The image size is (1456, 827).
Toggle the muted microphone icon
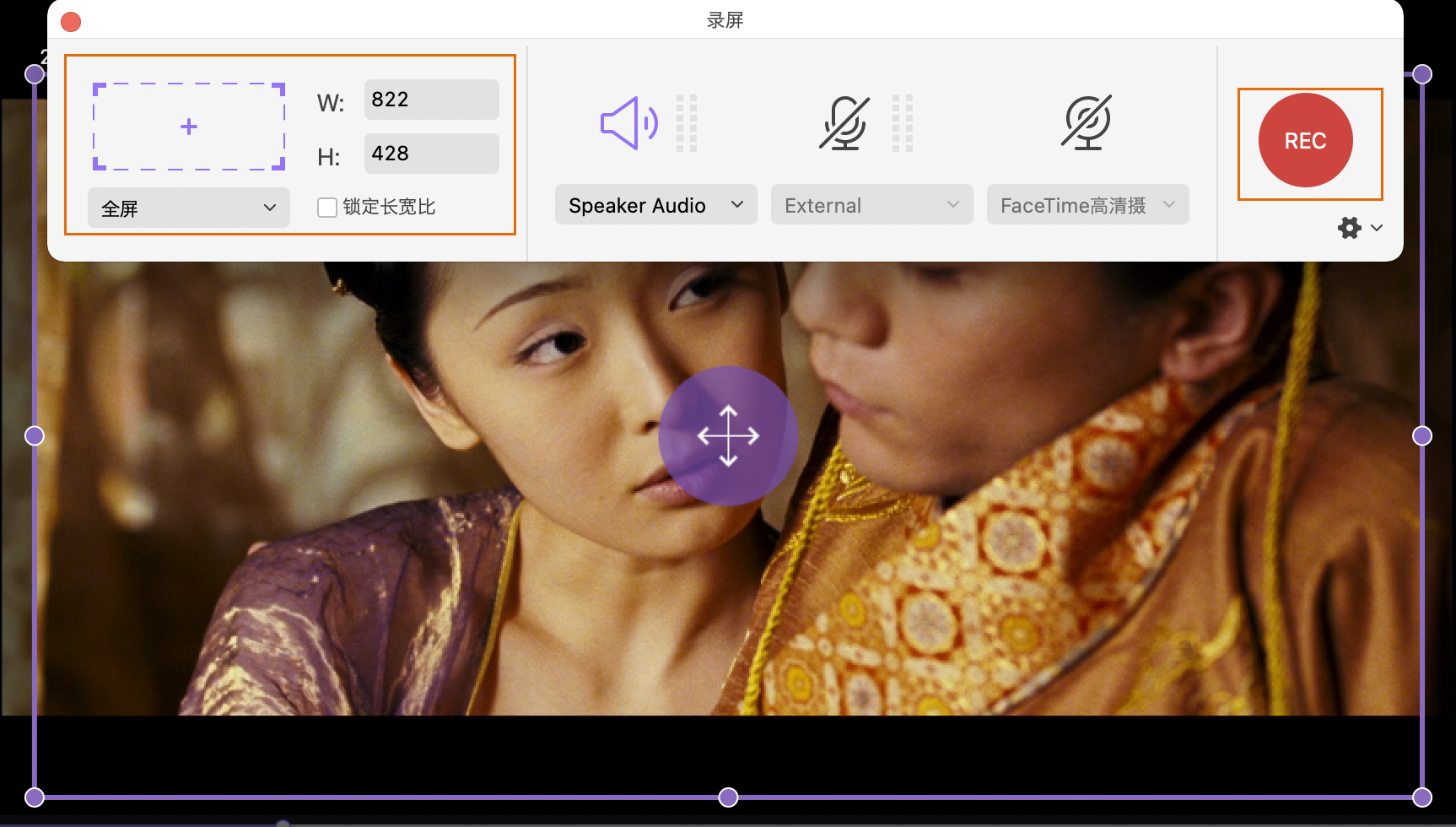coord(844,123)
